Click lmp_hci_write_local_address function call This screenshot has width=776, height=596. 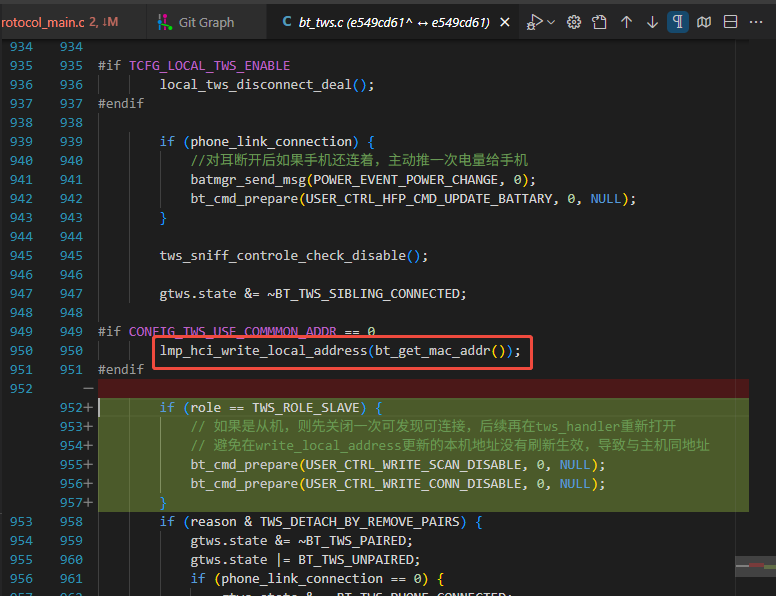coord(263,351)
